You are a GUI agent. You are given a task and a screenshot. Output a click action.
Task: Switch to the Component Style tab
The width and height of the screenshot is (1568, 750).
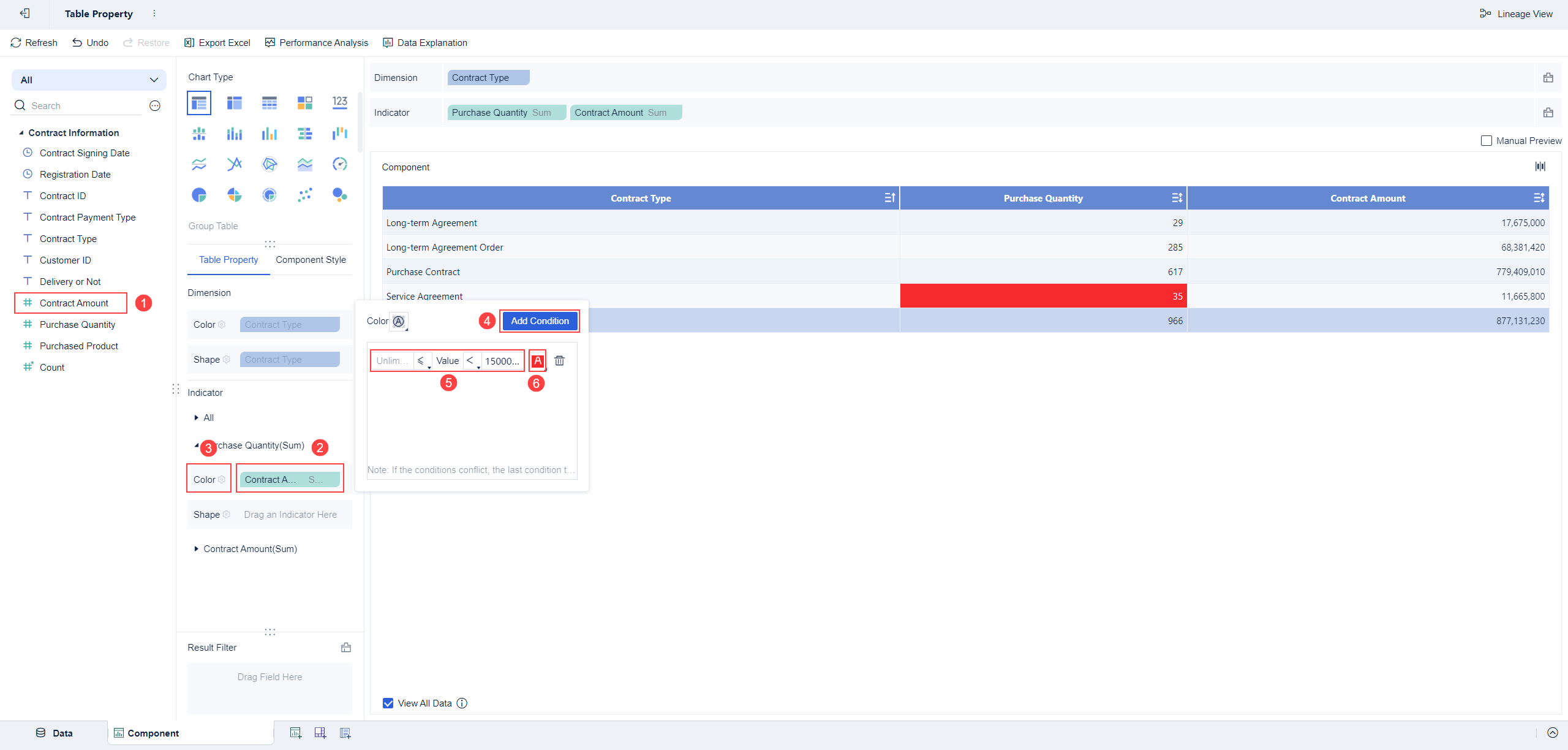point(311,260)
